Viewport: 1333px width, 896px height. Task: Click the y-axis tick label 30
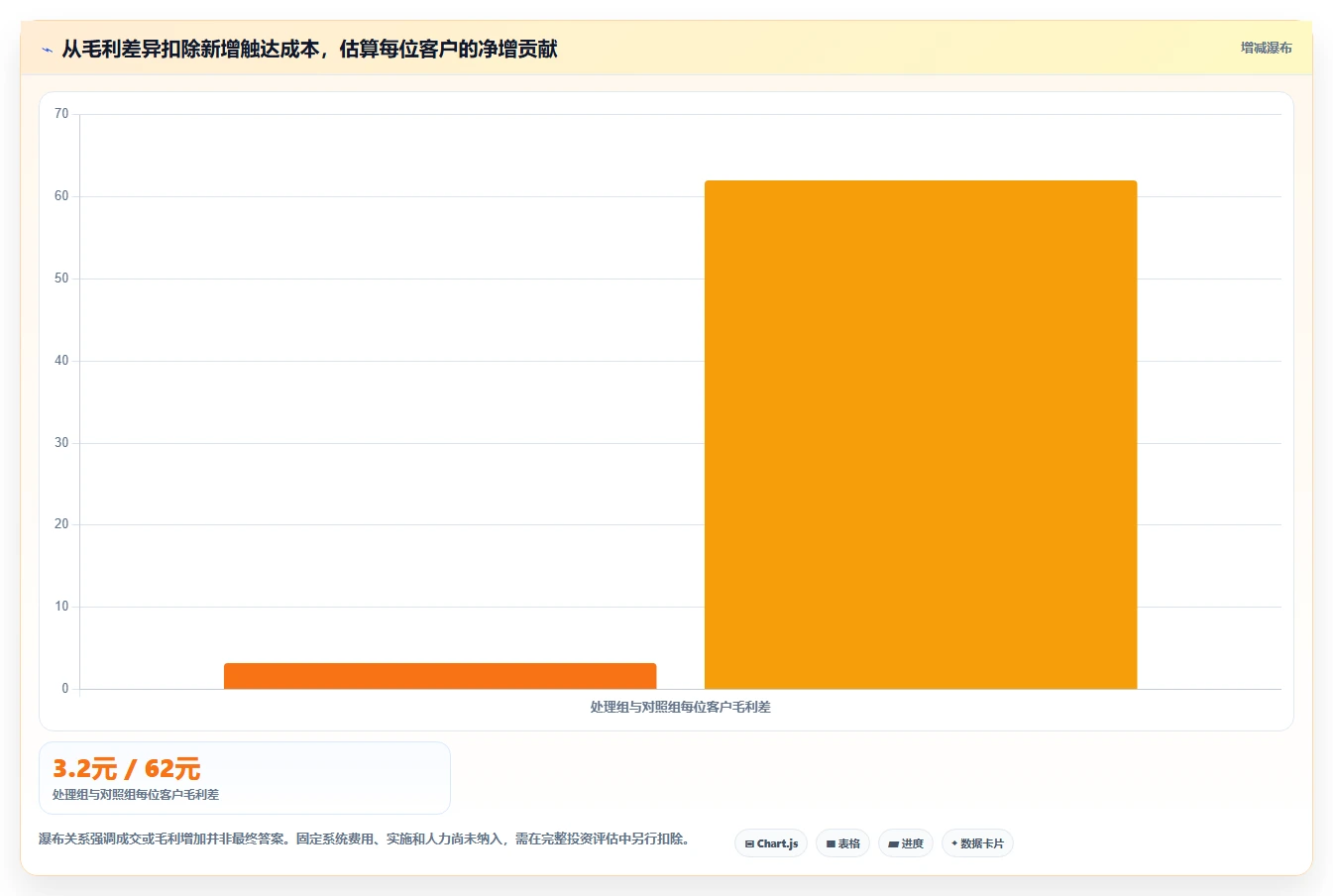(x=61, y=443)
